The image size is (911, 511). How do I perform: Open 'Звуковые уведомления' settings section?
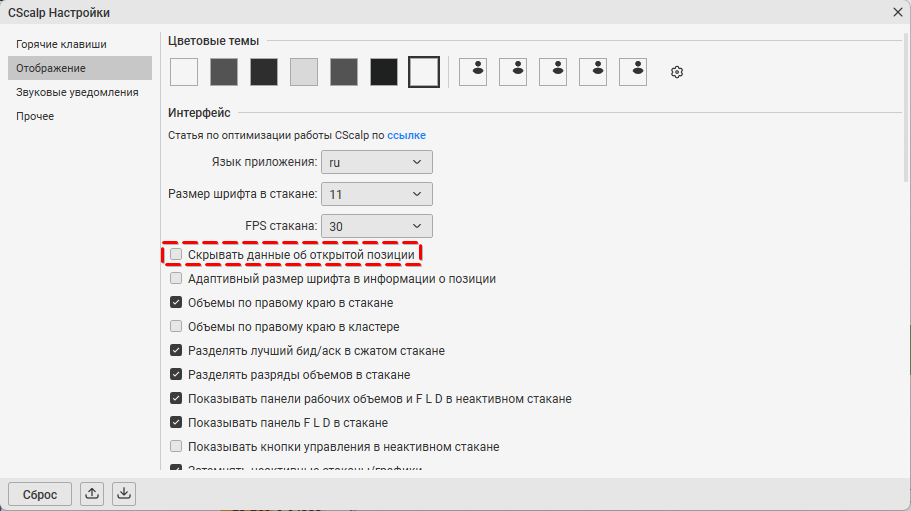coord(77,92)
